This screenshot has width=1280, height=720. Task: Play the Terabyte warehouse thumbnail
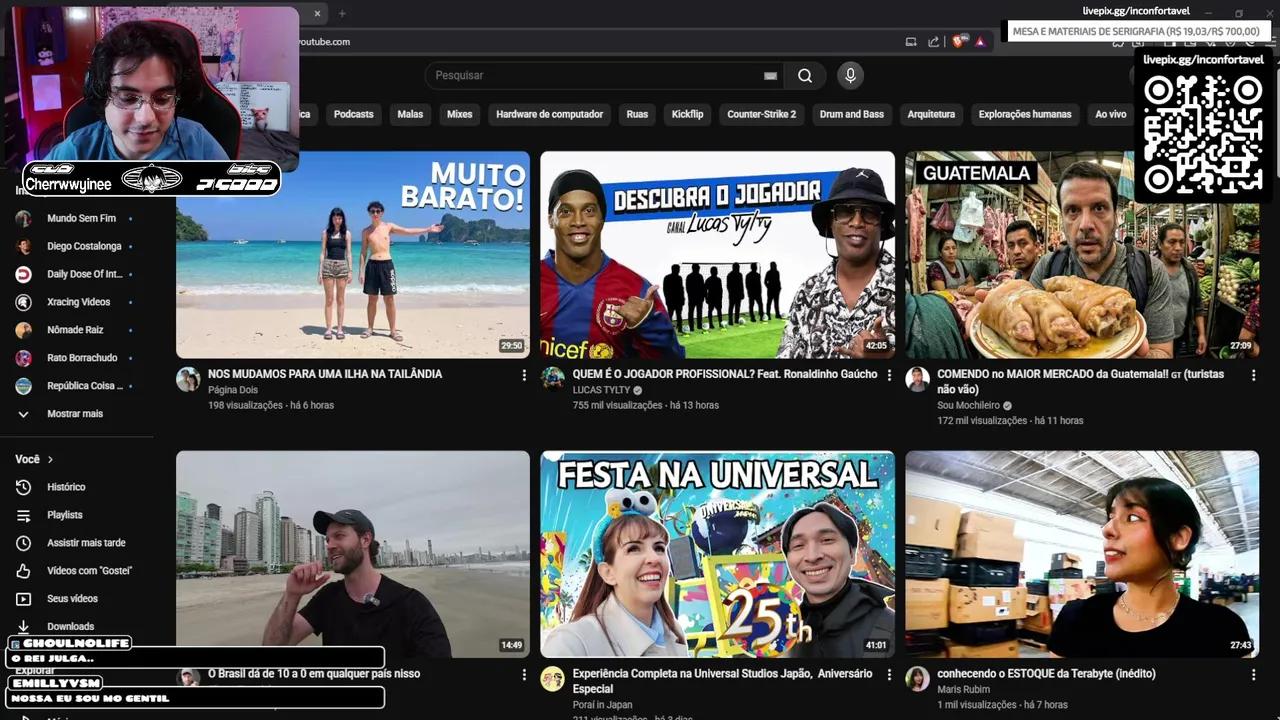1082,554
